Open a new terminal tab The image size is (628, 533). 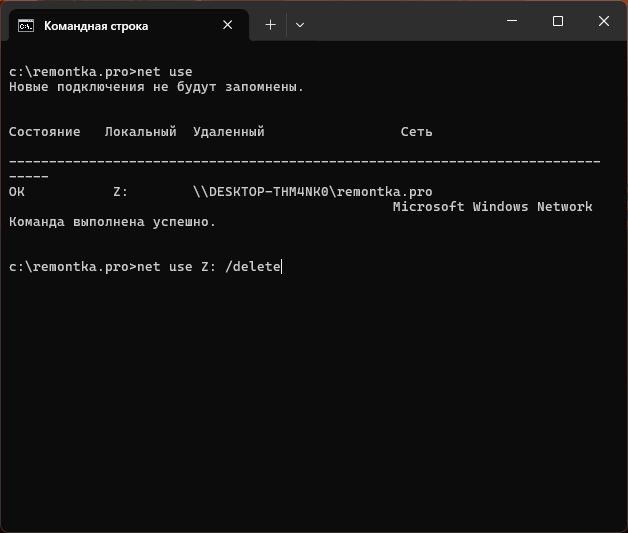[x=270, y=25]
